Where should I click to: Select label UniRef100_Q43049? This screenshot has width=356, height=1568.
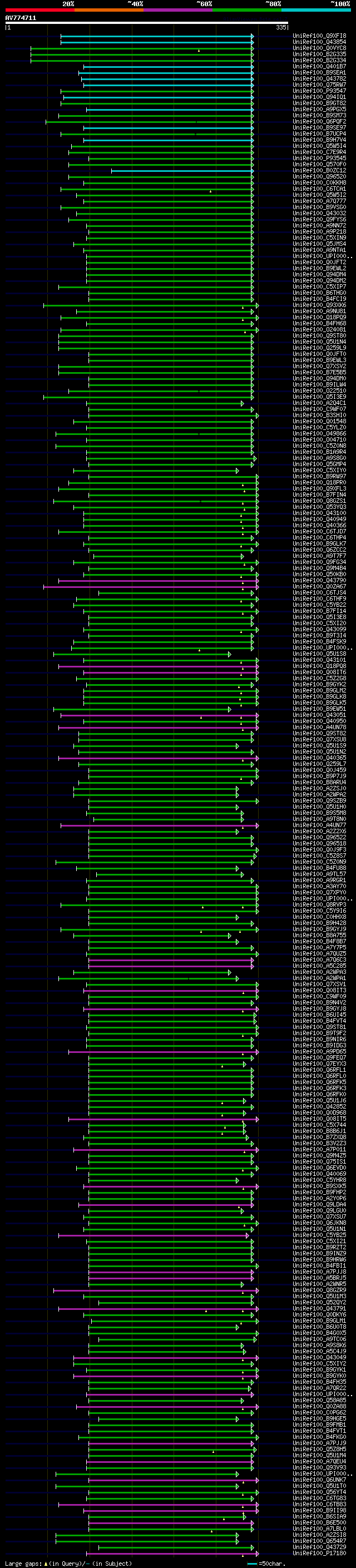(x=319, y=1357)
